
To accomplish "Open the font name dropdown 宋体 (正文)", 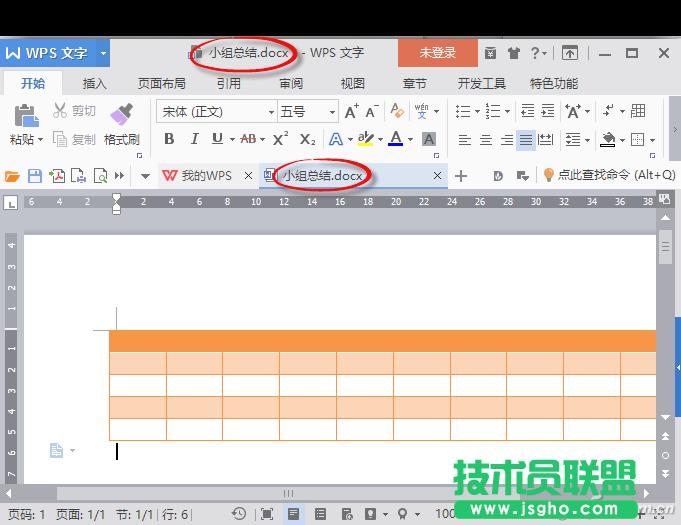I will tap(216, 111).
